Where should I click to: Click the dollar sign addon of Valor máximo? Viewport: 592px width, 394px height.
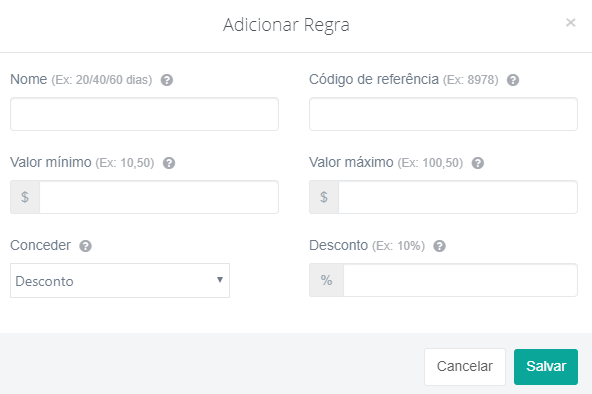click(324, 197)
